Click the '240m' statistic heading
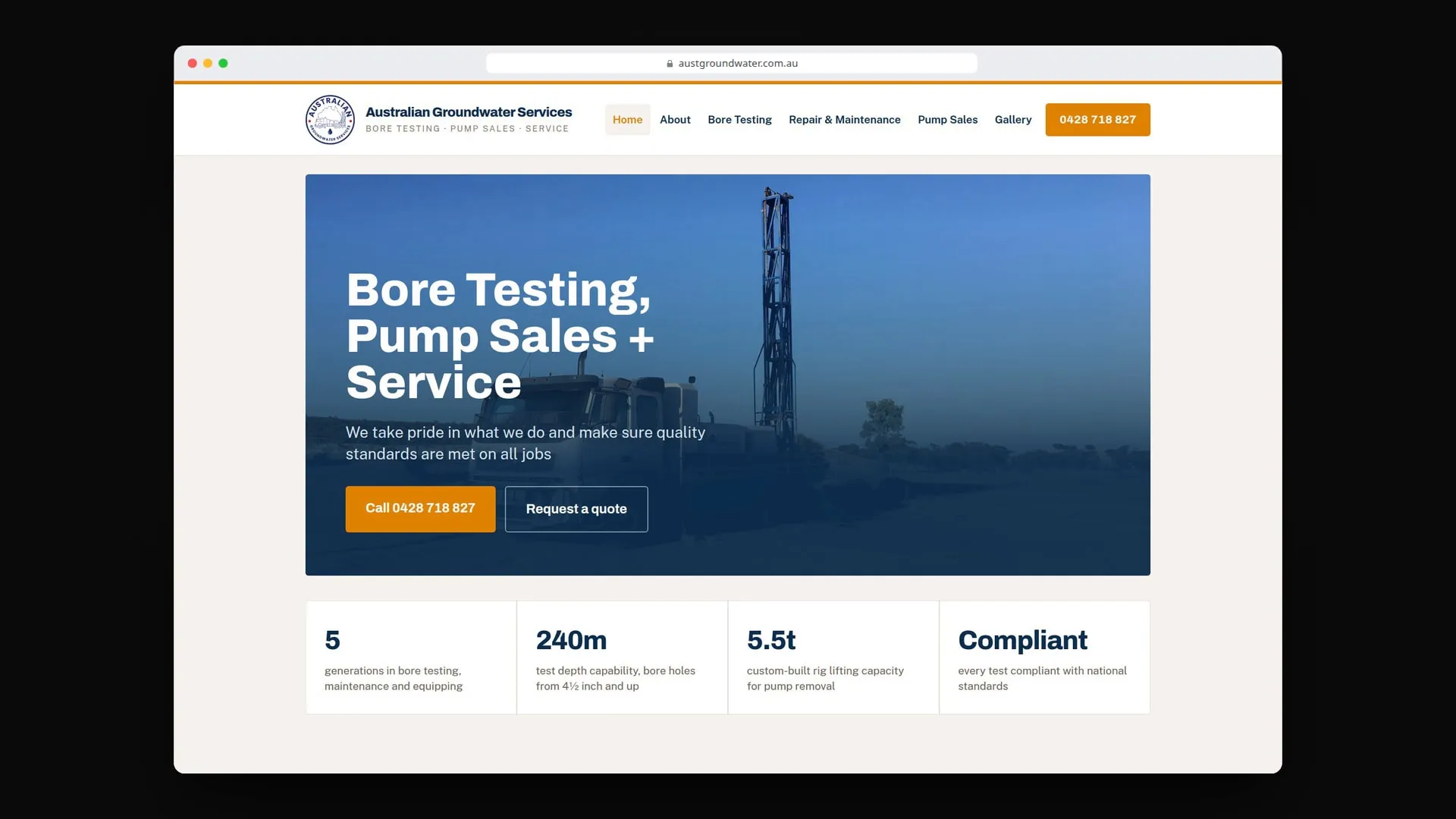This screenshot has width=1456, height=819. tap(571, 640)
